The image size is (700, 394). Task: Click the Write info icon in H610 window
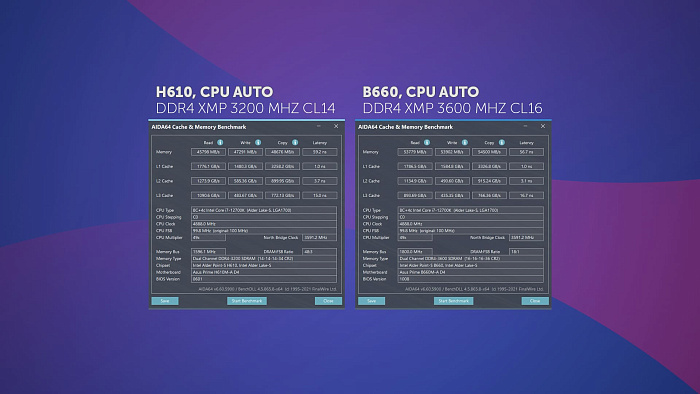tap(258, 142)
